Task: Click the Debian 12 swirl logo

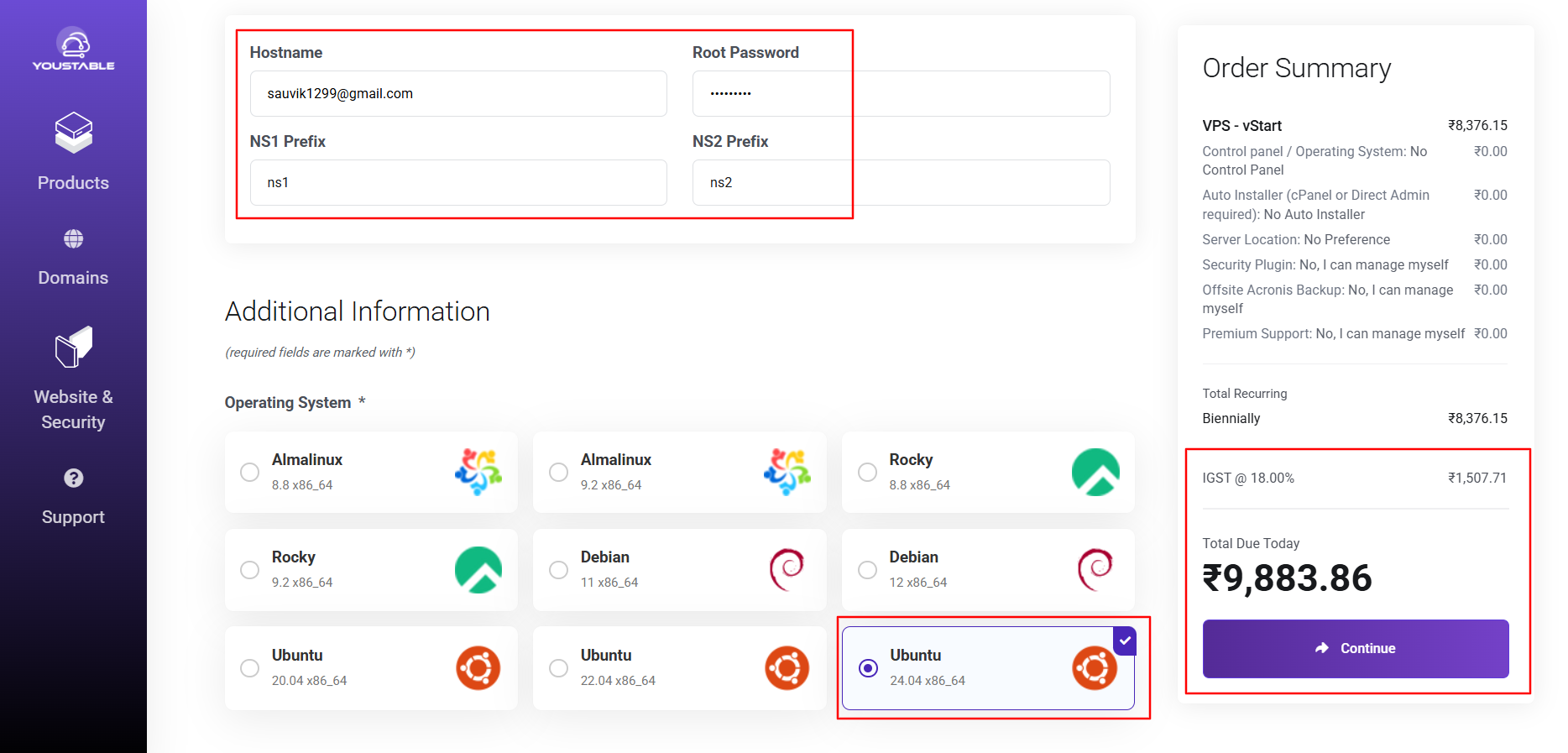Action: pos(1095,570)
